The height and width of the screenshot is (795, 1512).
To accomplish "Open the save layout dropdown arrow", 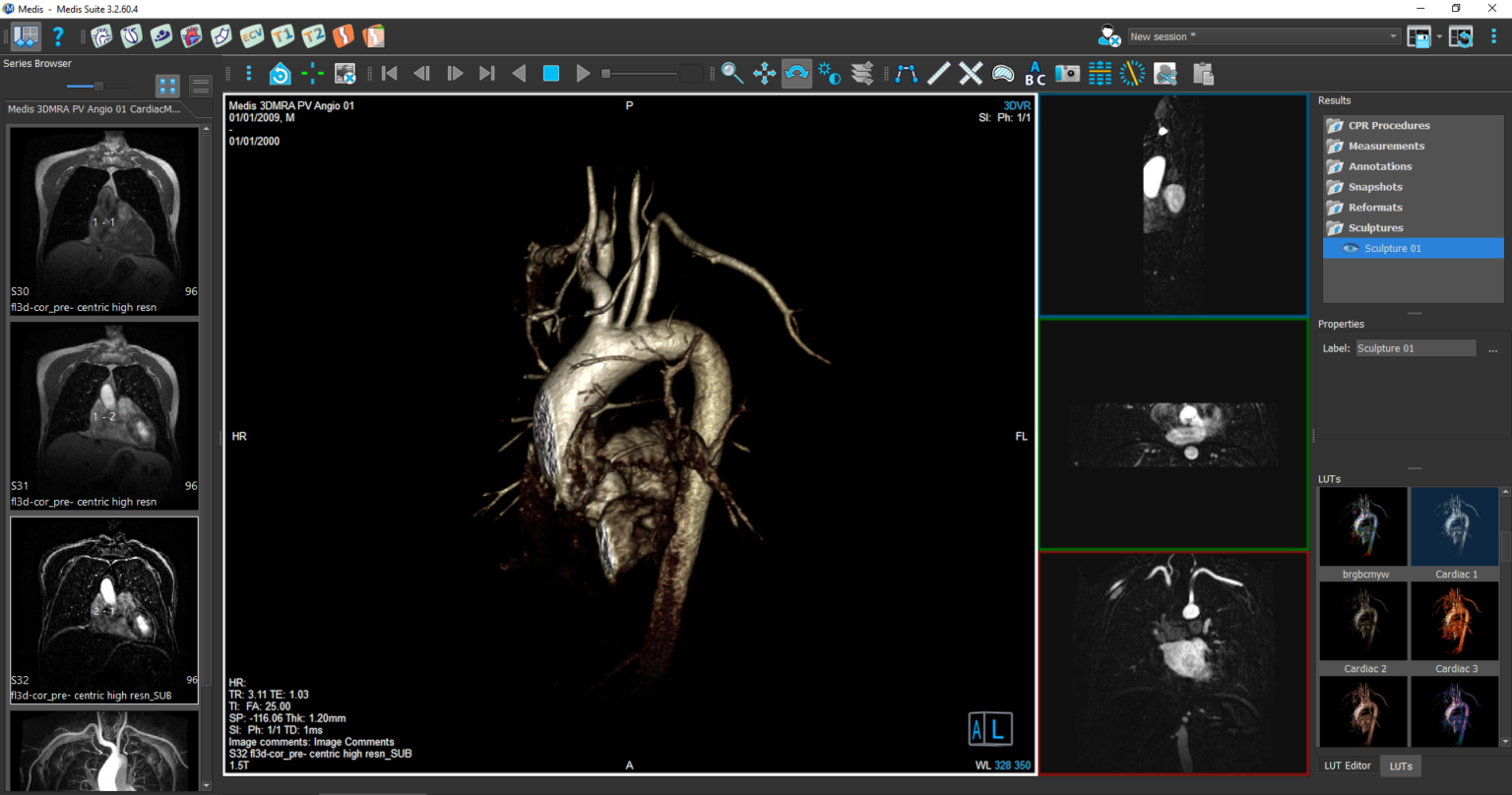I will point(1439,36).
